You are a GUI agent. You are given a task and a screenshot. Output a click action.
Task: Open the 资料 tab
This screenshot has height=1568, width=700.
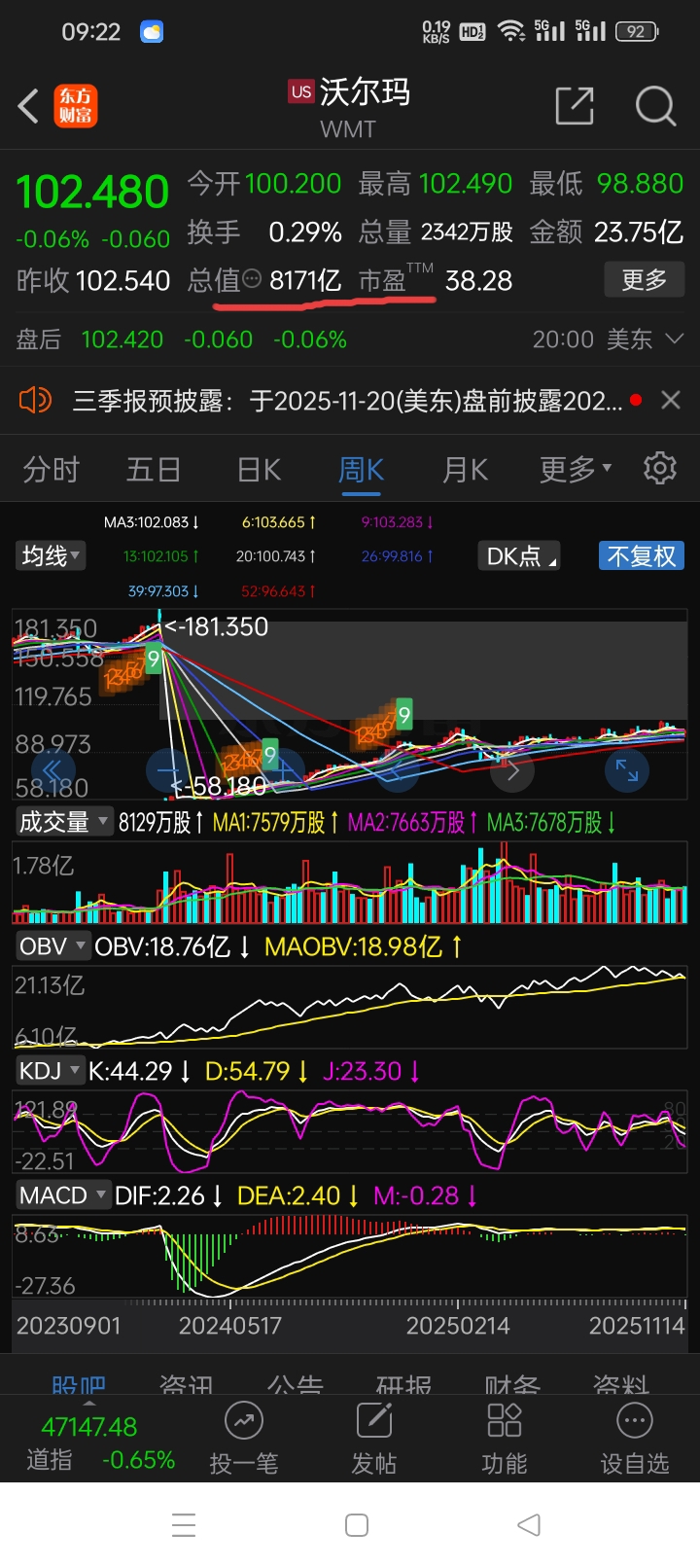[x=620, y=1383]
